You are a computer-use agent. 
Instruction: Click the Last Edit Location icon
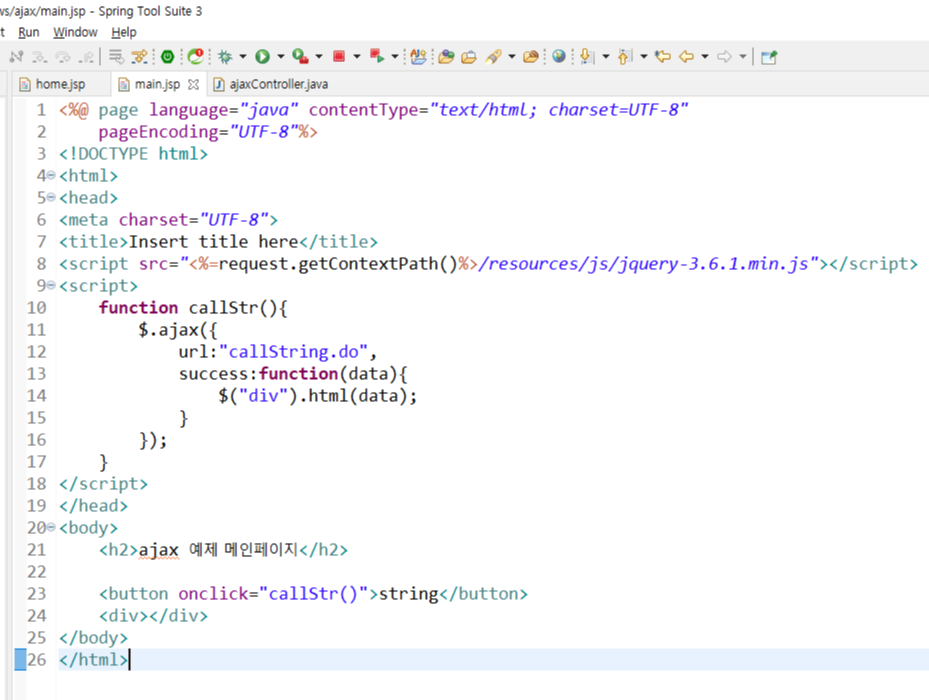coord(663,57)
